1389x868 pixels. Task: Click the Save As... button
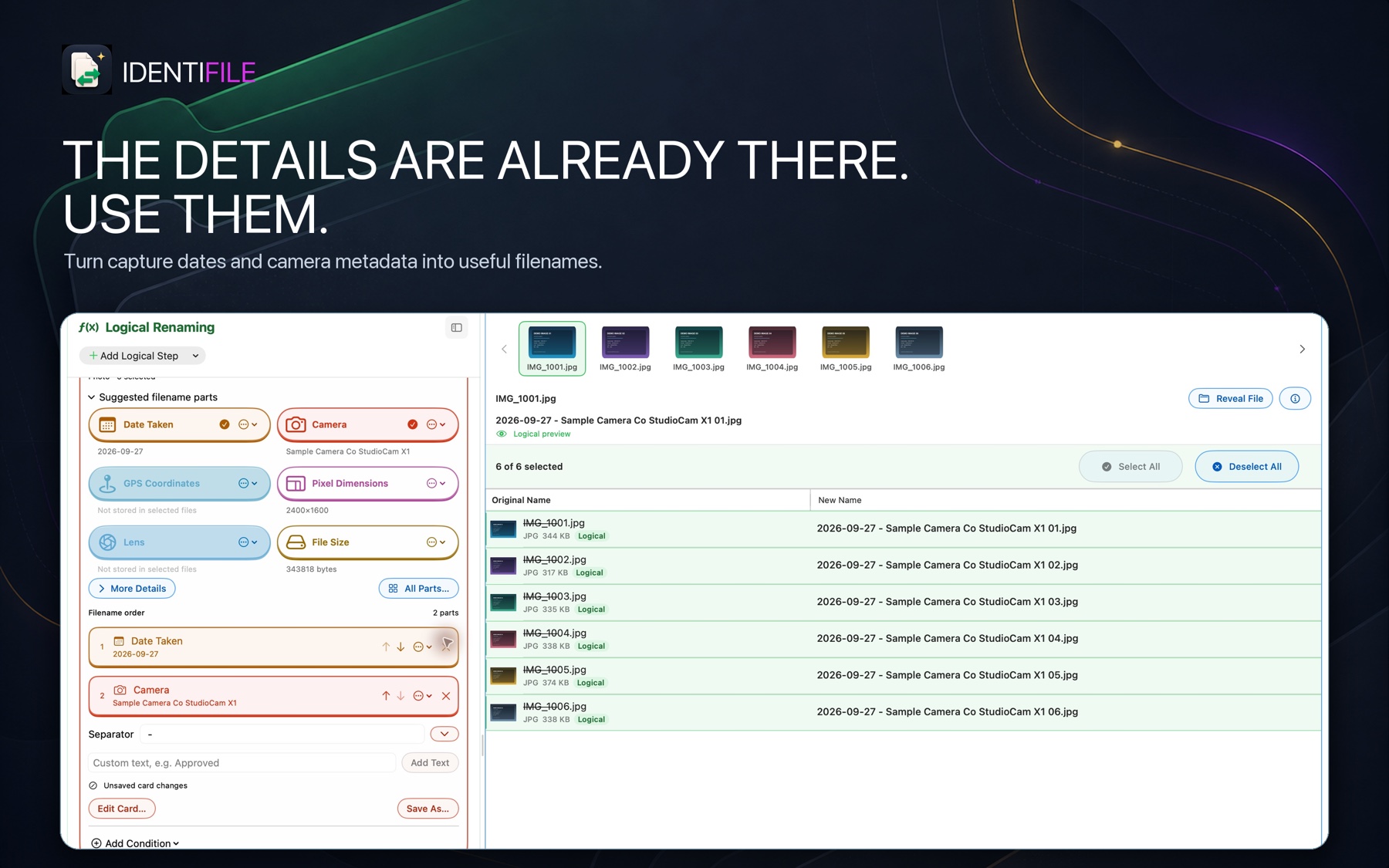pyautogui.click(x=428, y=809)
